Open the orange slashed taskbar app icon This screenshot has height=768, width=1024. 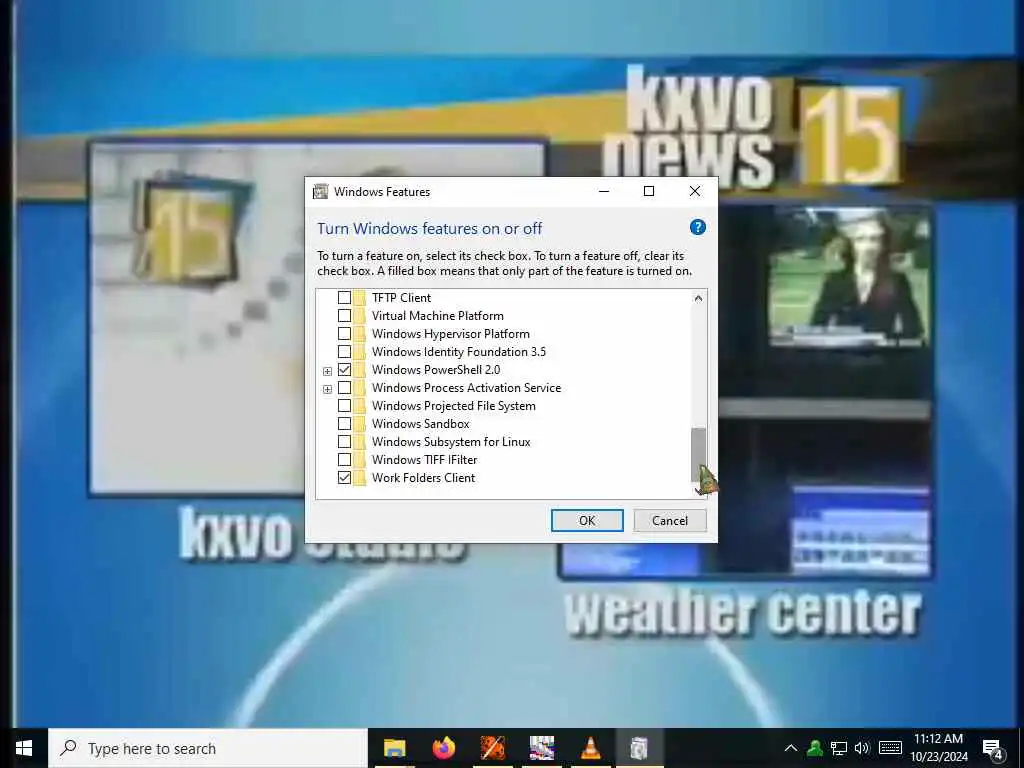click(493, 748)
